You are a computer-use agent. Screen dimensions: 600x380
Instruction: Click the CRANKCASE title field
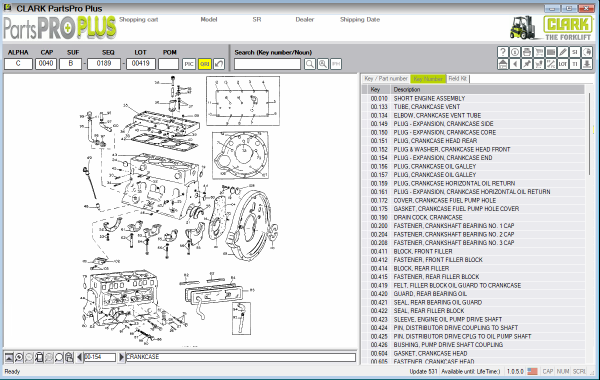(x=241, y=357)
